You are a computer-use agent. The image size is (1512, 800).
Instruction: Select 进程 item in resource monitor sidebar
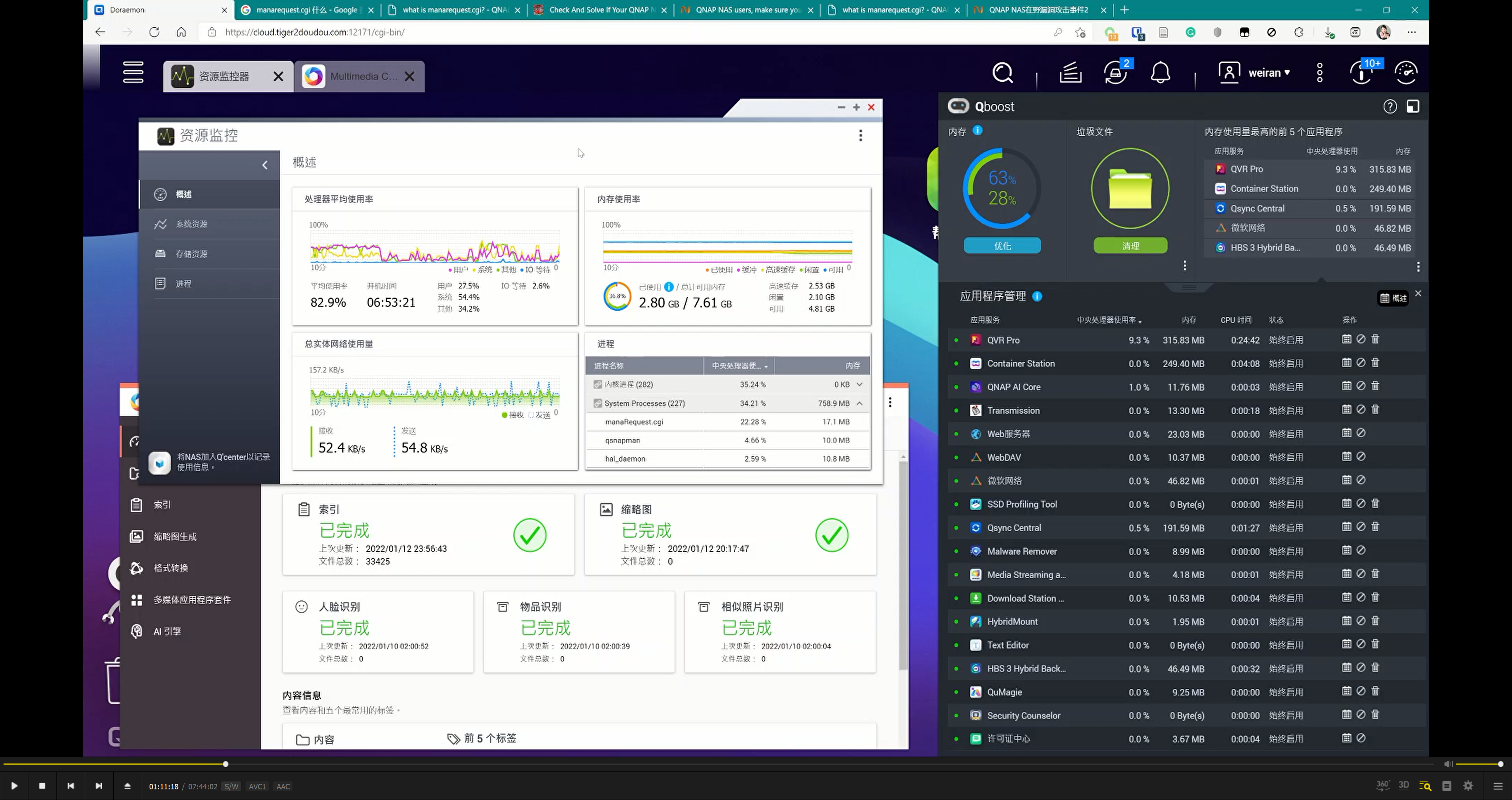[x=183, y=283]
